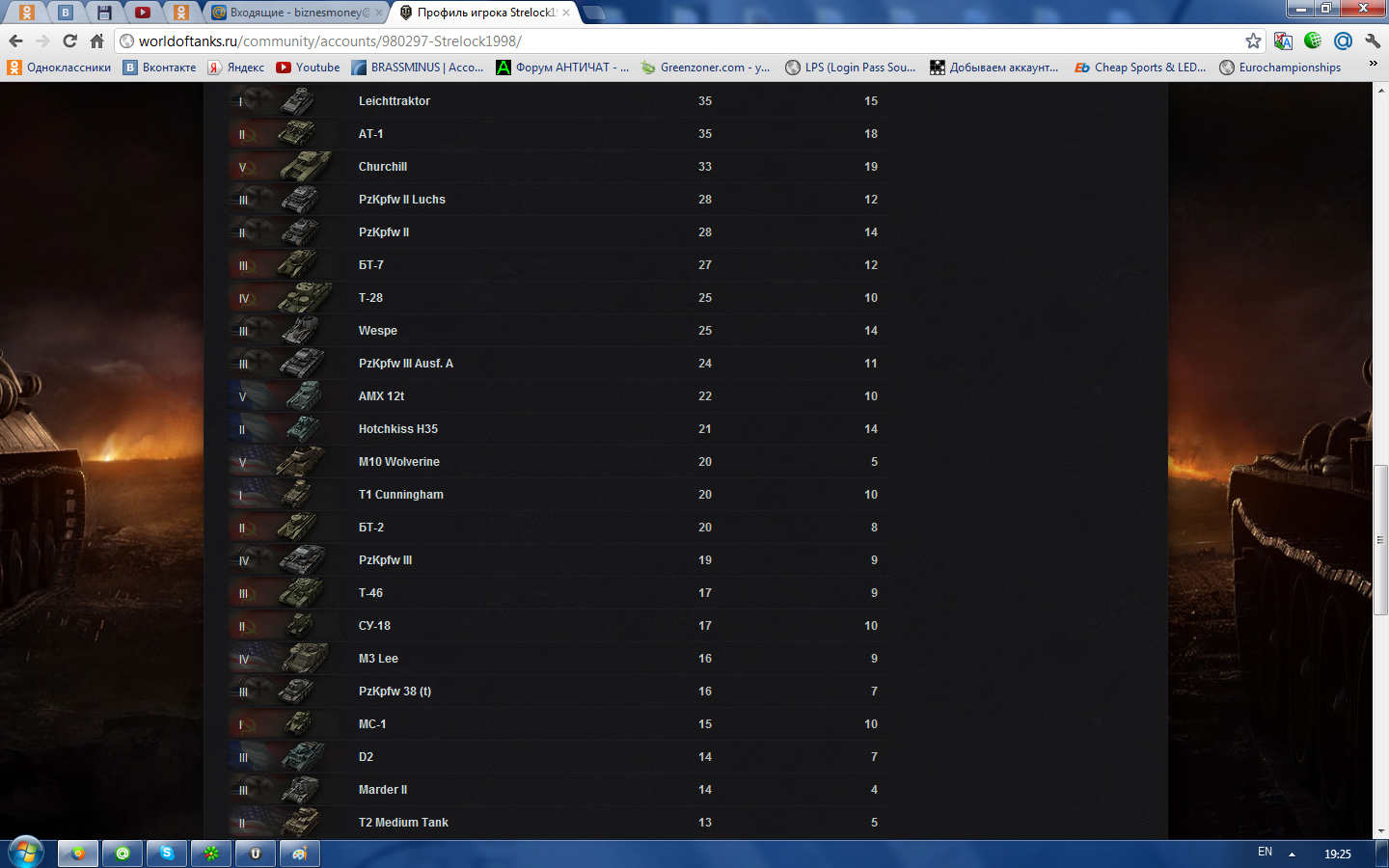The width and height of the screenshot is (1389, 868).
Task: Reload the page with the refresh icon
Action: 69,41
